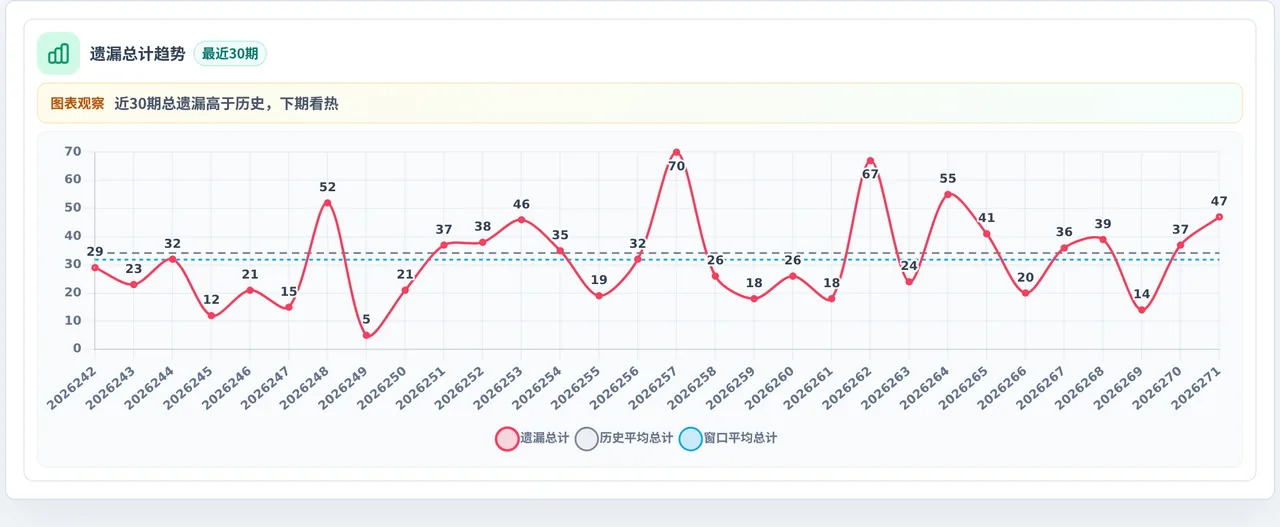The image size is (1280, 527).
Task: Click the green bar chart icon in header
Action: point(58,54)
